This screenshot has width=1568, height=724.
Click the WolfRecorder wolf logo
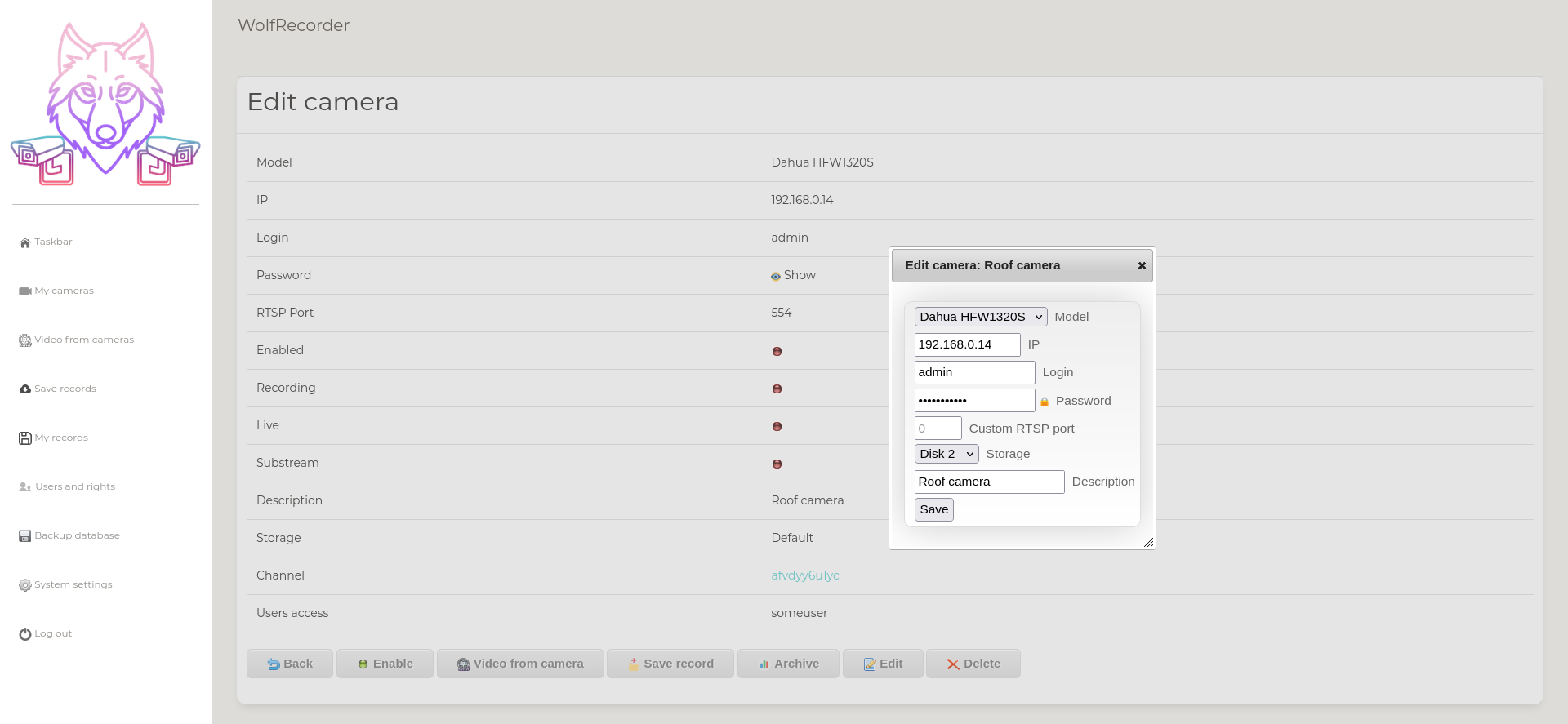(105, 104)
